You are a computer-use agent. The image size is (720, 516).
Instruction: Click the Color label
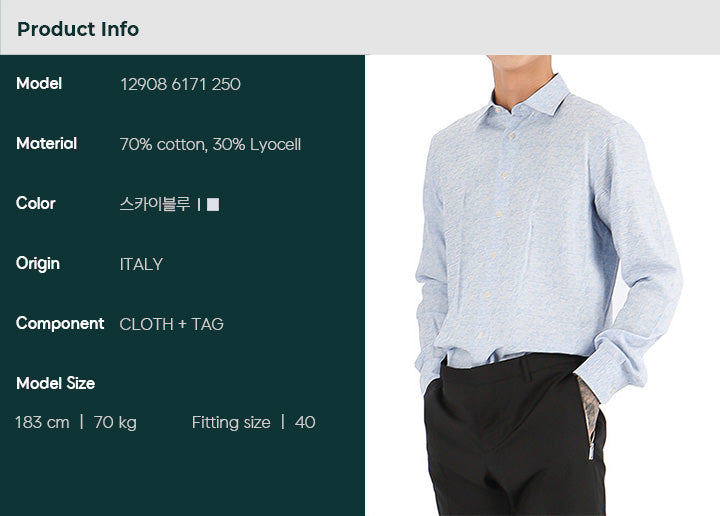point(36,203)
